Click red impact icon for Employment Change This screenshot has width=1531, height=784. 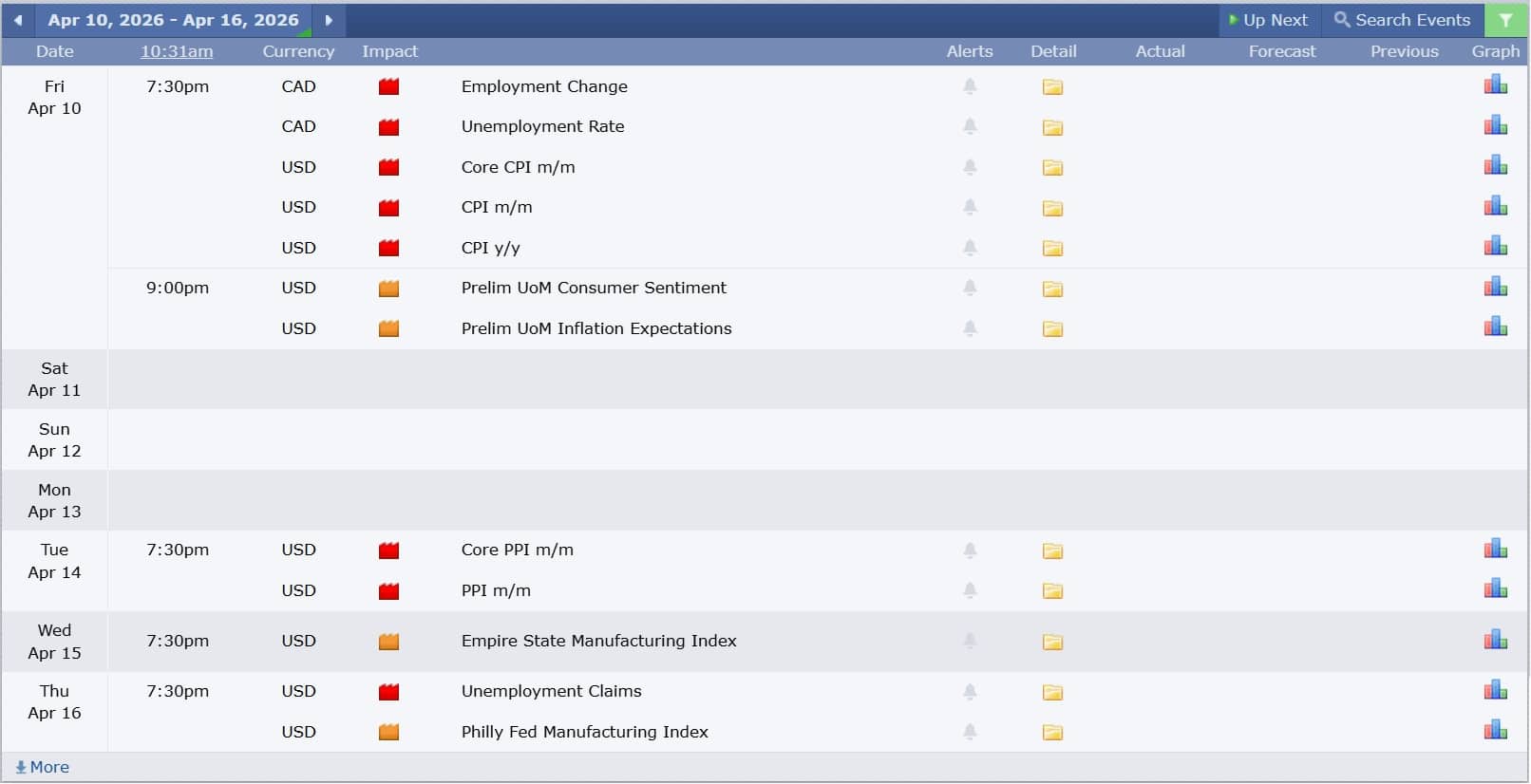coord(388,87)
